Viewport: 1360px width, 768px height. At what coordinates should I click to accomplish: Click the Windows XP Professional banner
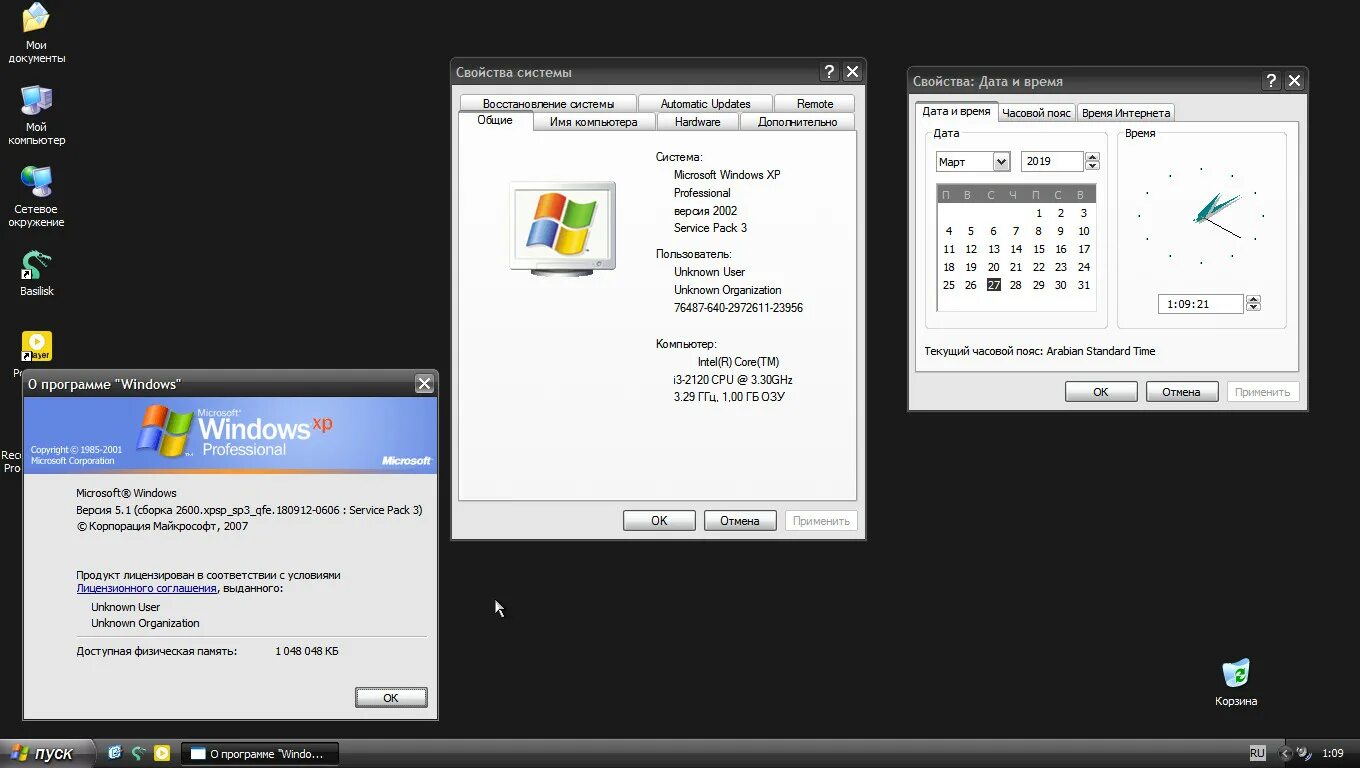230,435
